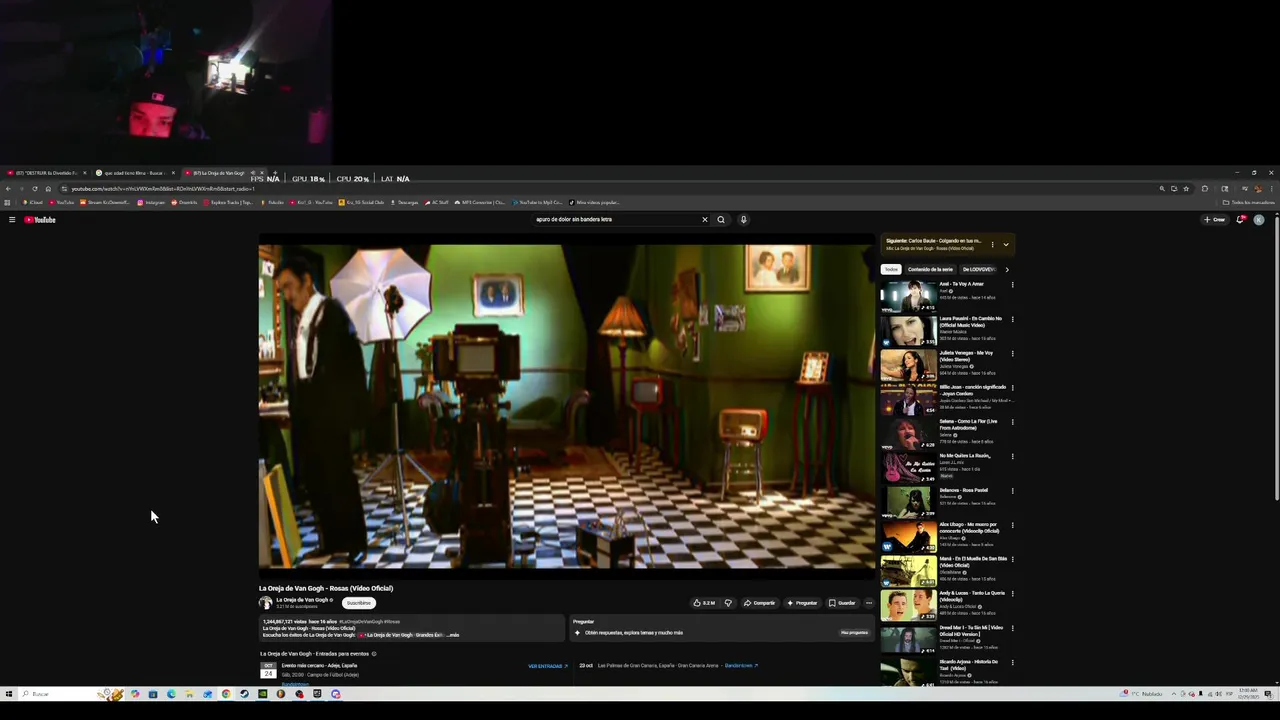1280x720 pixels.
Task: Click Maná En El Muelle De San Blas title
Action: (x=973, y=562)
